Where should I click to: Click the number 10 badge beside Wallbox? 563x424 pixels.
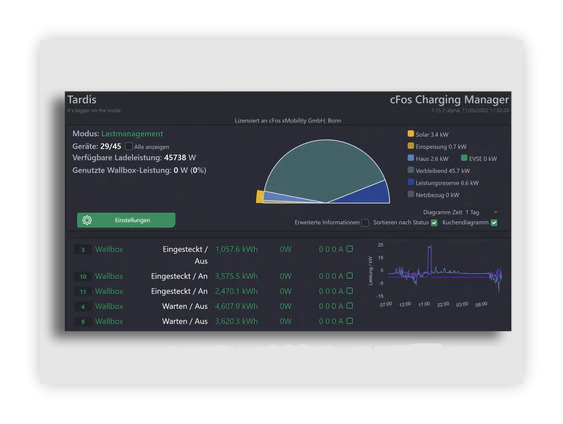pos(83,276)
